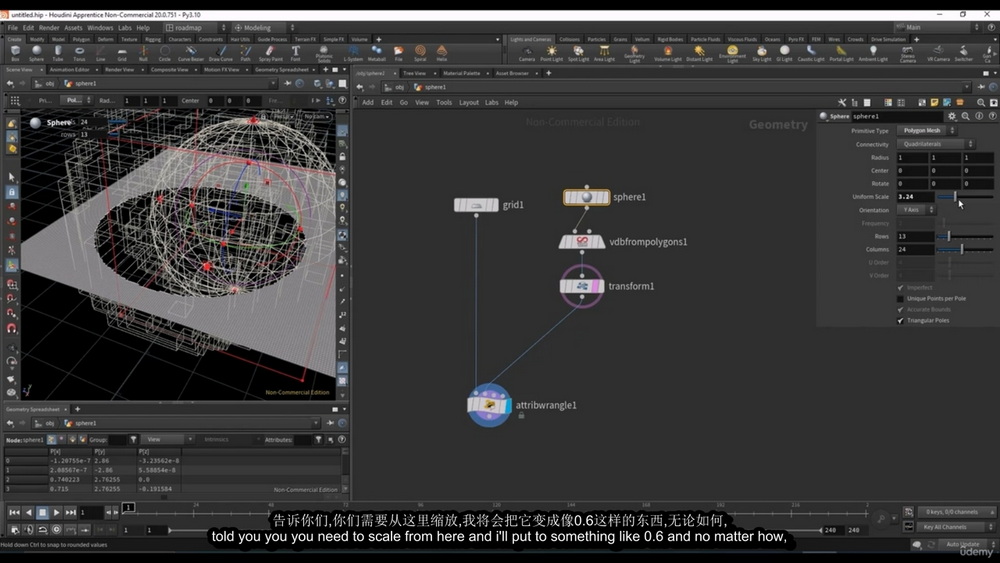The image size is (1000, 563).
Task: Click the Font shelf tool
Action: [x=295, y=53]
